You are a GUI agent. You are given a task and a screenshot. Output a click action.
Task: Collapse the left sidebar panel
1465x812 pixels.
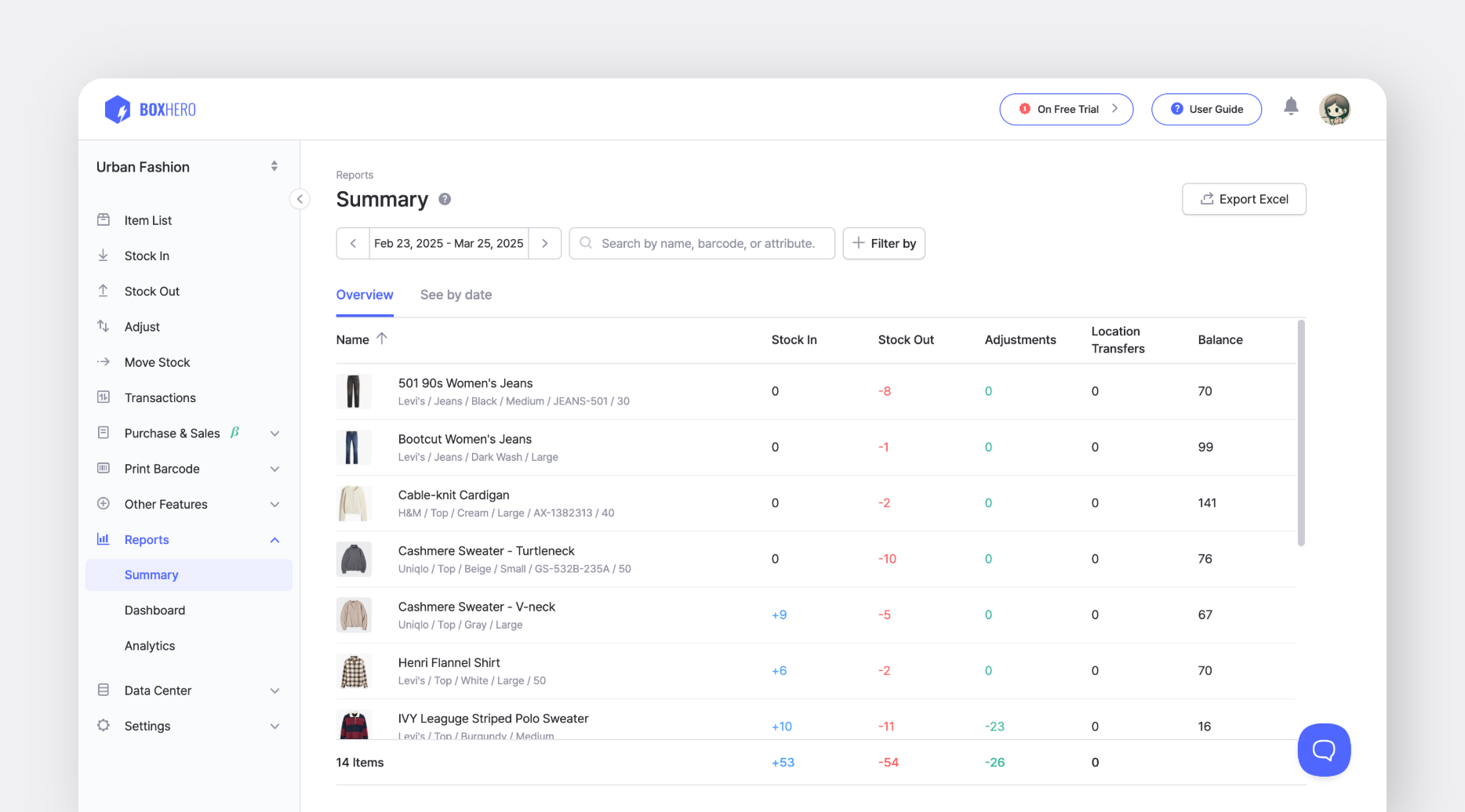300,199
